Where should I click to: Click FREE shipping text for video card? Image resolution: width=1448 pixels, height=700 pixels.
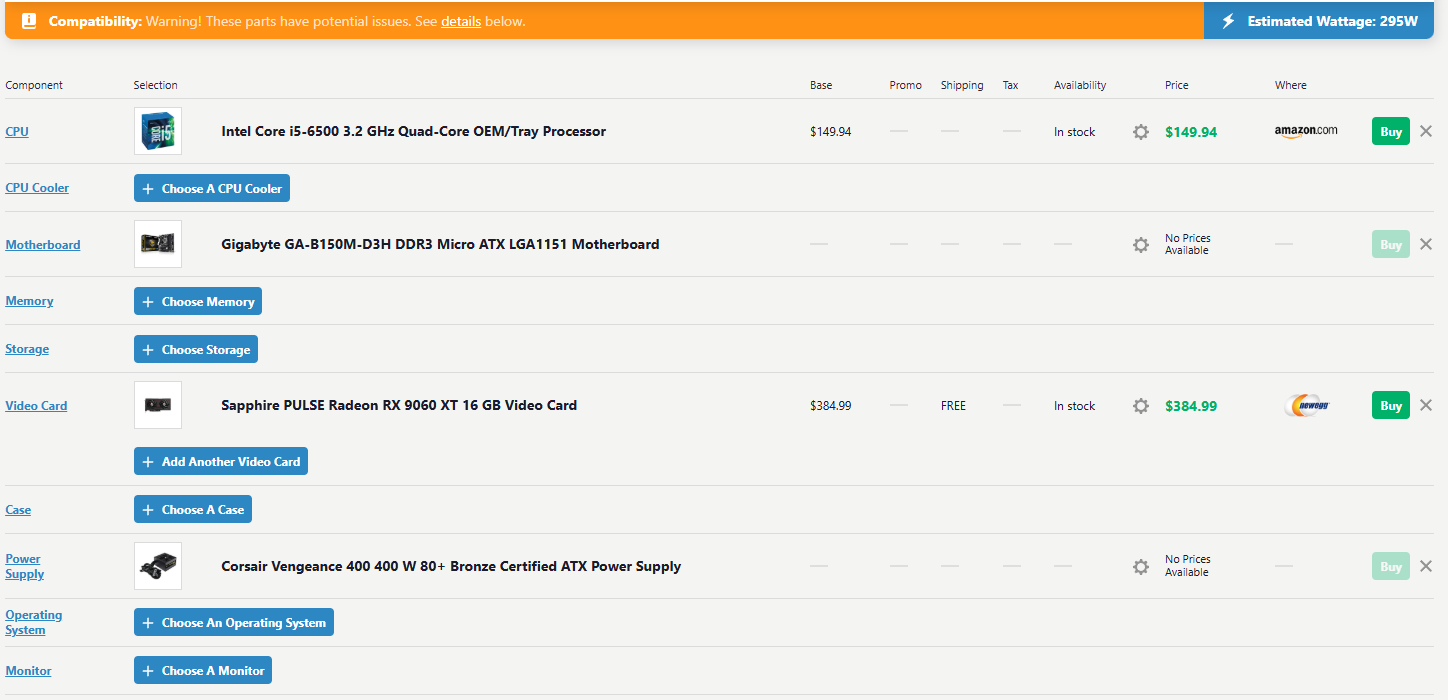pyautogui.click(x=953, y=406)
